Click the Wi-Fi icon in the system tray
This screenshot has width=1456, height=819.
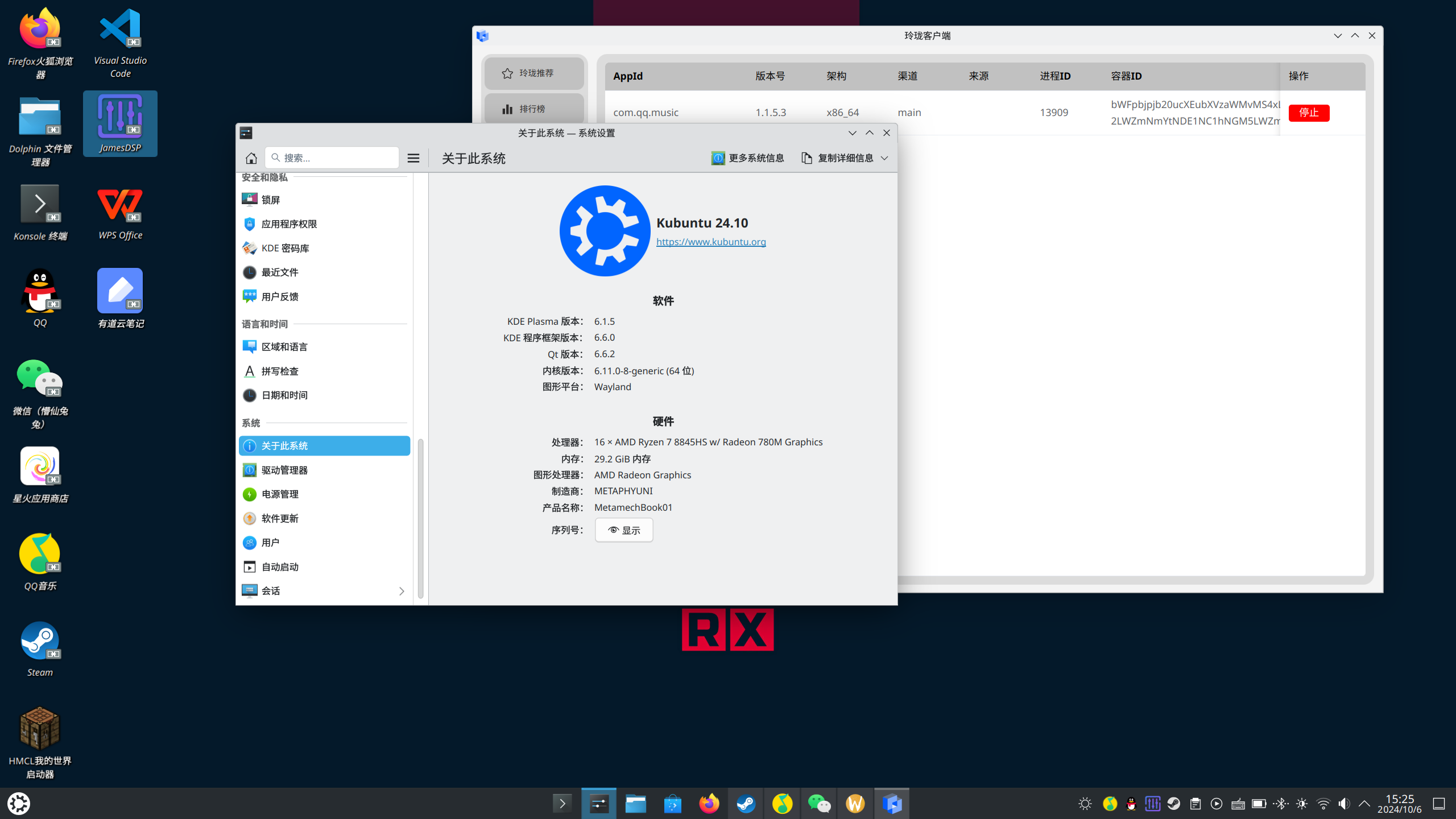(x=1323, y=804)
